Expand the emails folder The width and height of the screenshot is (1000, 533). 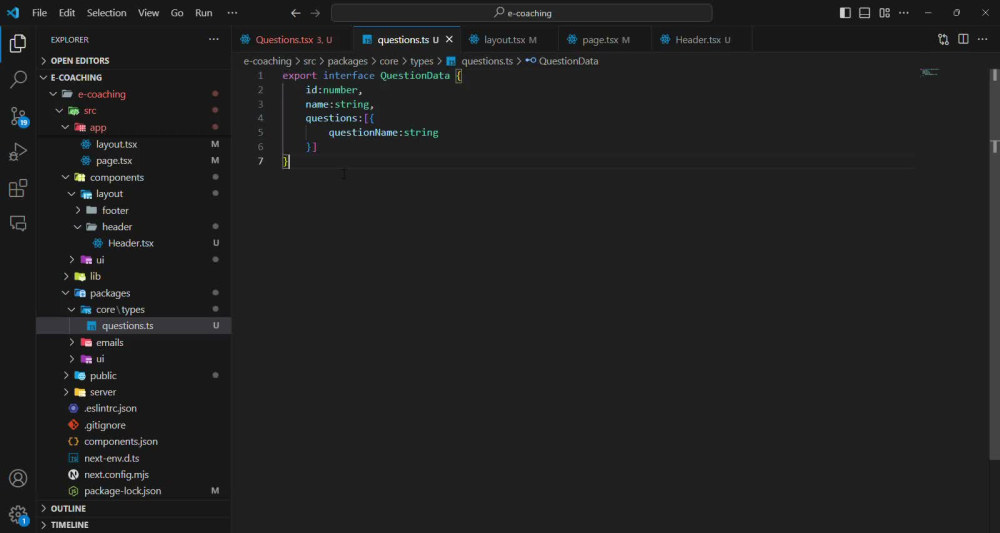click(134, 342)
